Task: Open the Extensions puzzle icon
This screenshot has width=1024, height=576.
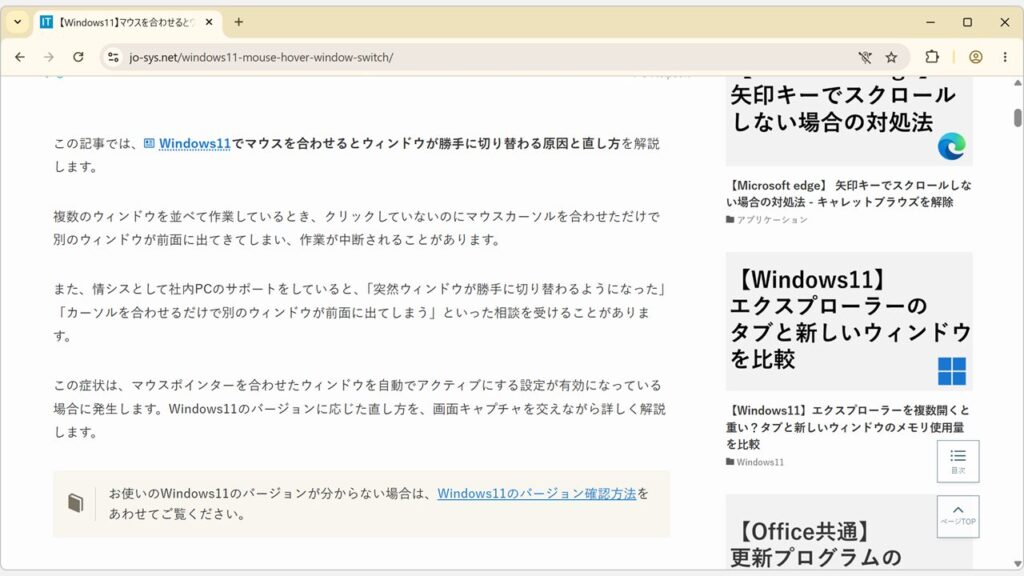Action: [x=932, y=57]
